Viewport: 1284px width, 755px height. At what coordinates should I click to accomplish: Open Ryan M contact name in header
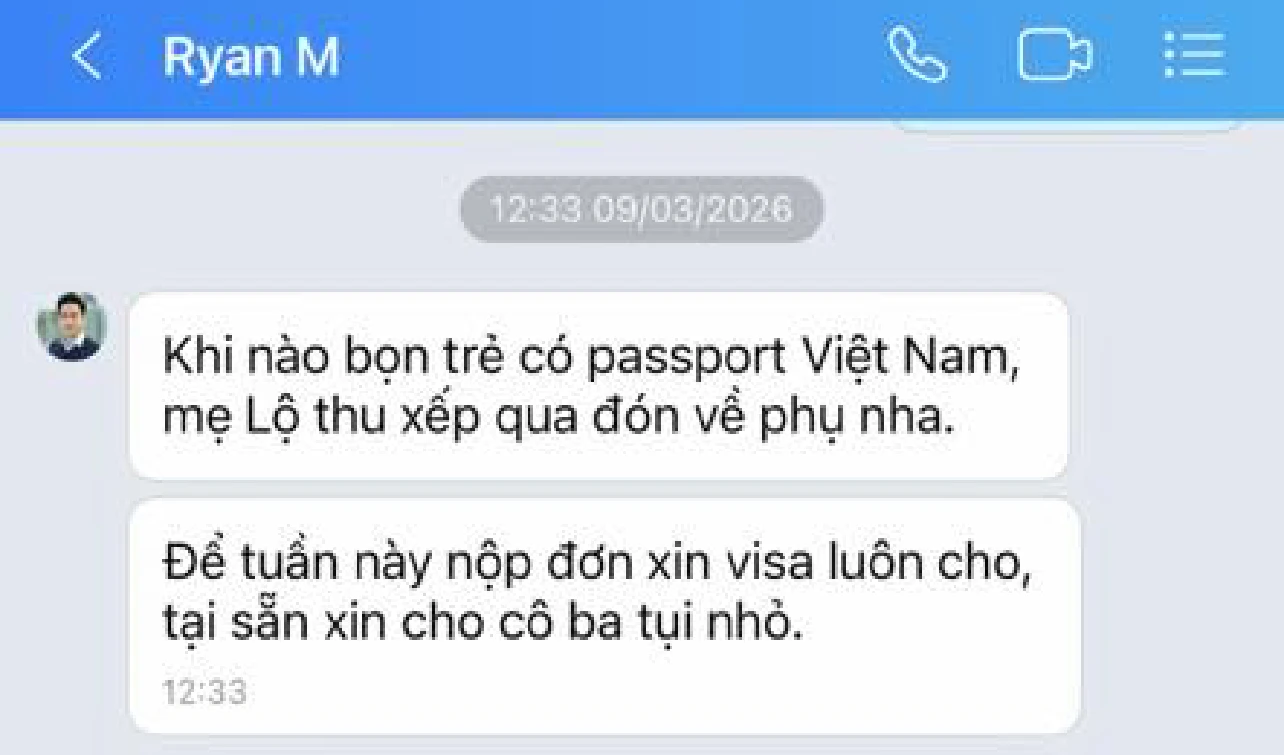point(251,58)
